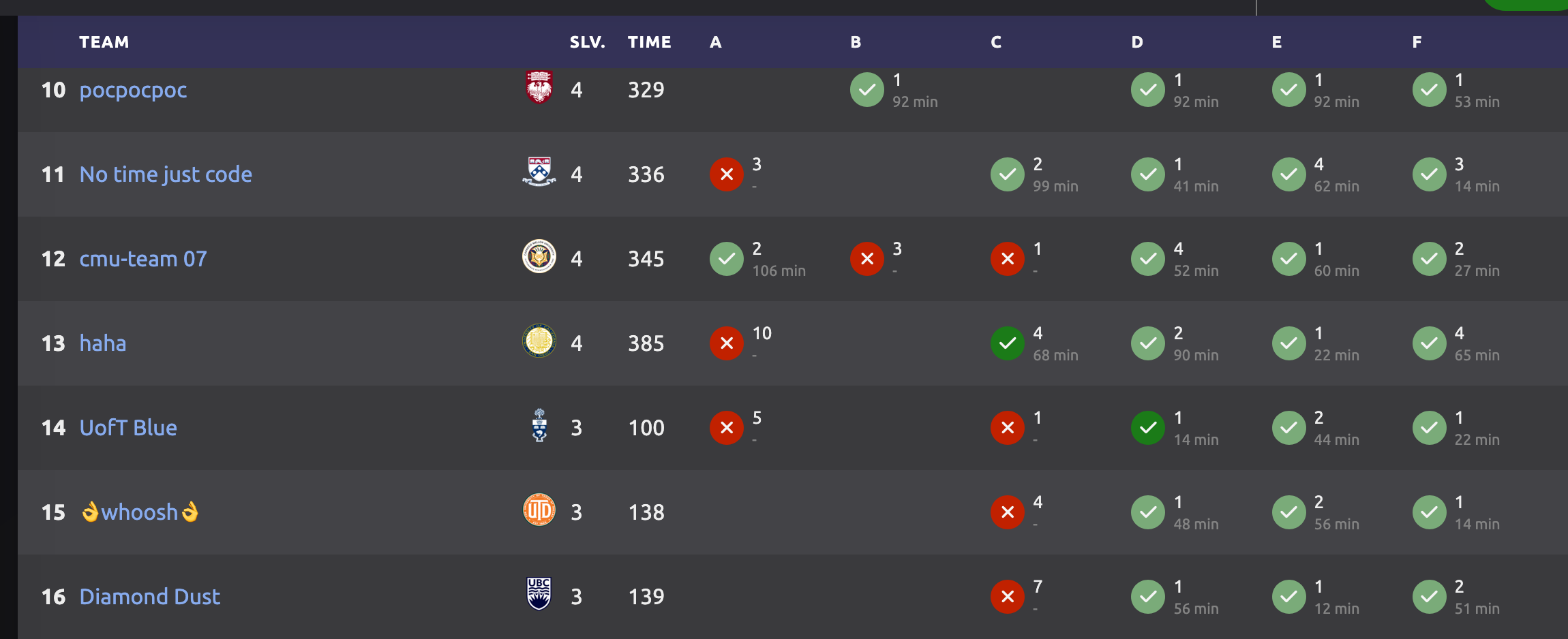Click the TIME column header
Image resolution: width=1568 pixels, height=639 pixels.
[649, 42]
